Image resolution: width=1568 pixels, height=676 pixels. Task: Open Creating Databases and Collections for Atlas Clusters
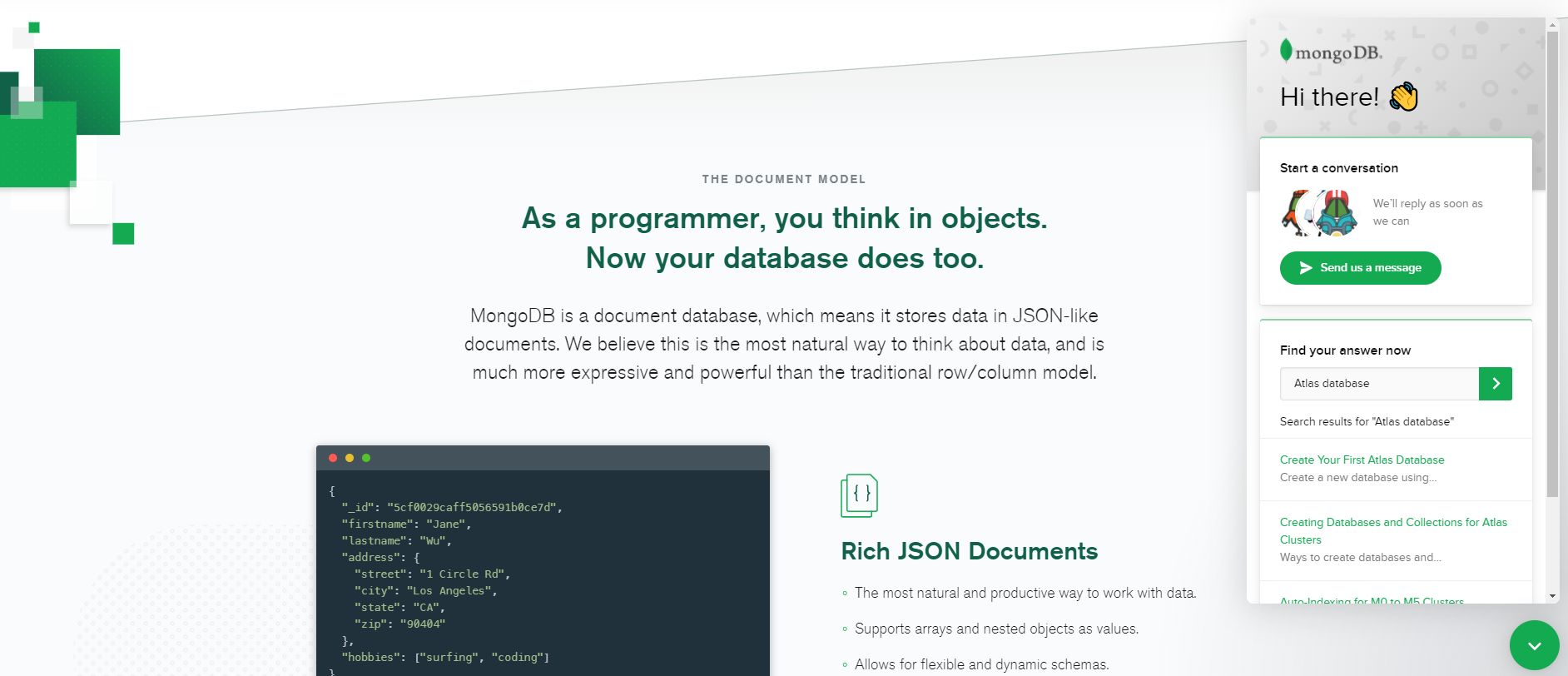pyautogui.click(x=1393, y=531)
